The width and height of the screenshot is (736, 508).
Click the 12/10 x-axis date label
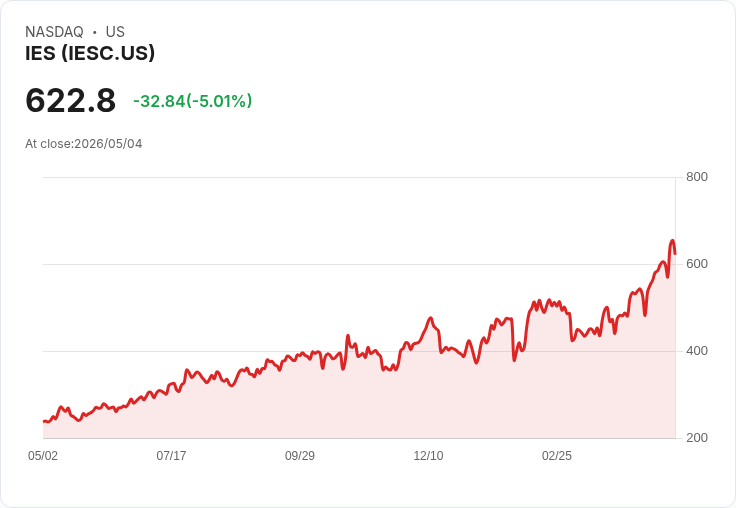[428, 455]
